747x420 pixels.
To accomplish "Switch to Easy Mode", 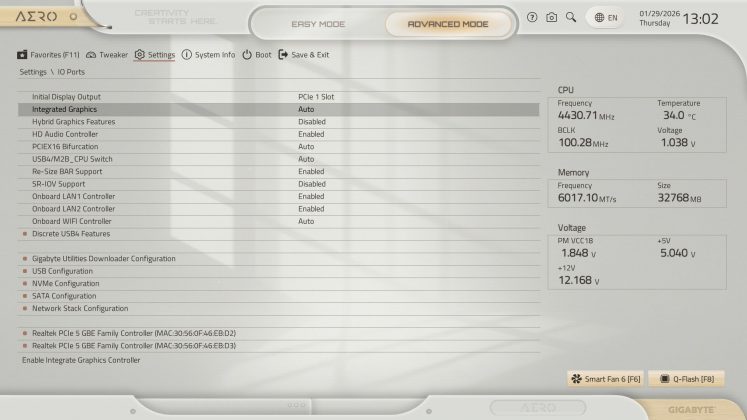I will coord(318,24).
